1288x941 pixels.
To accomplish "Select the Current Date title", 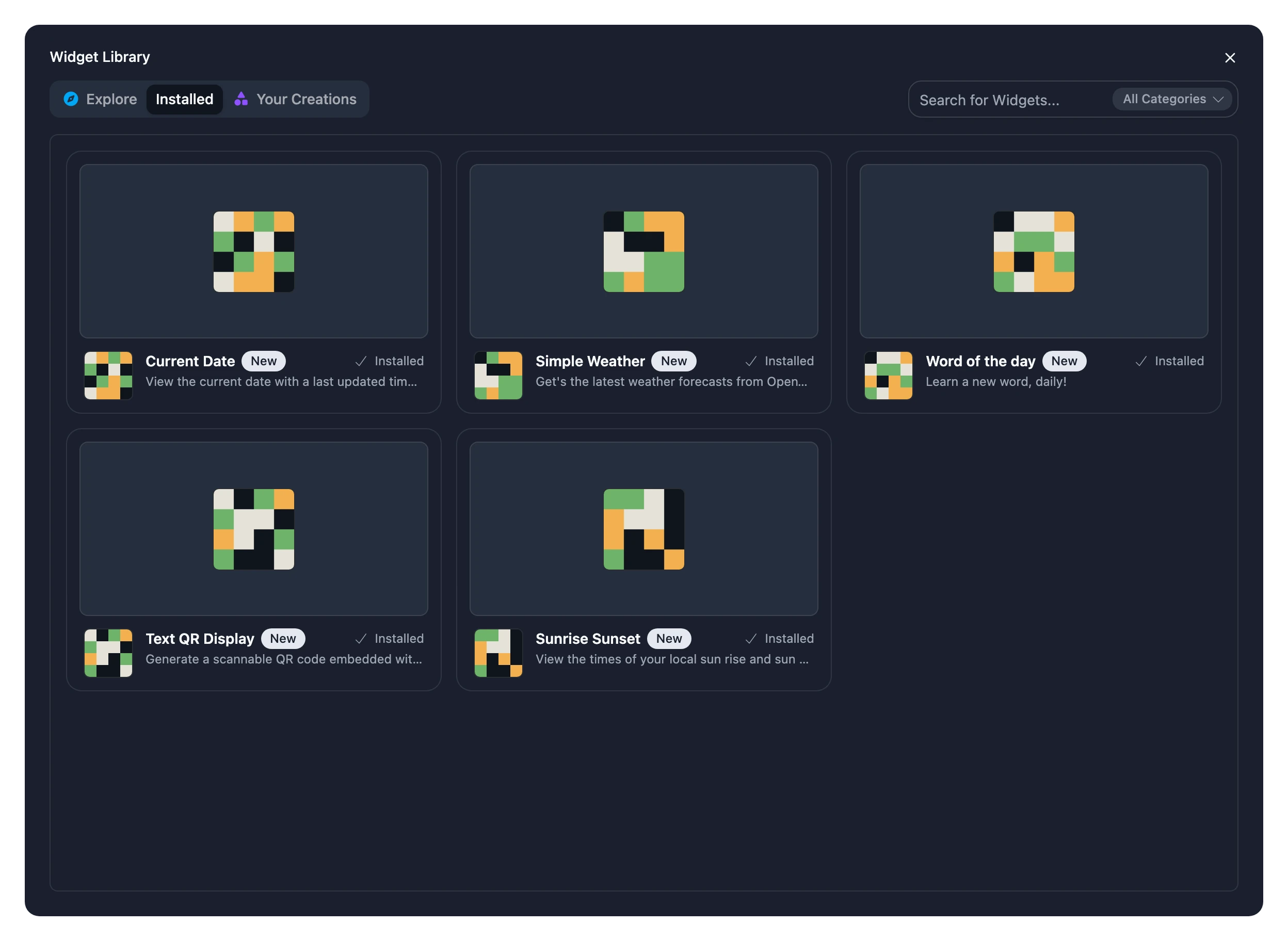I will click(x=190, y=361).
